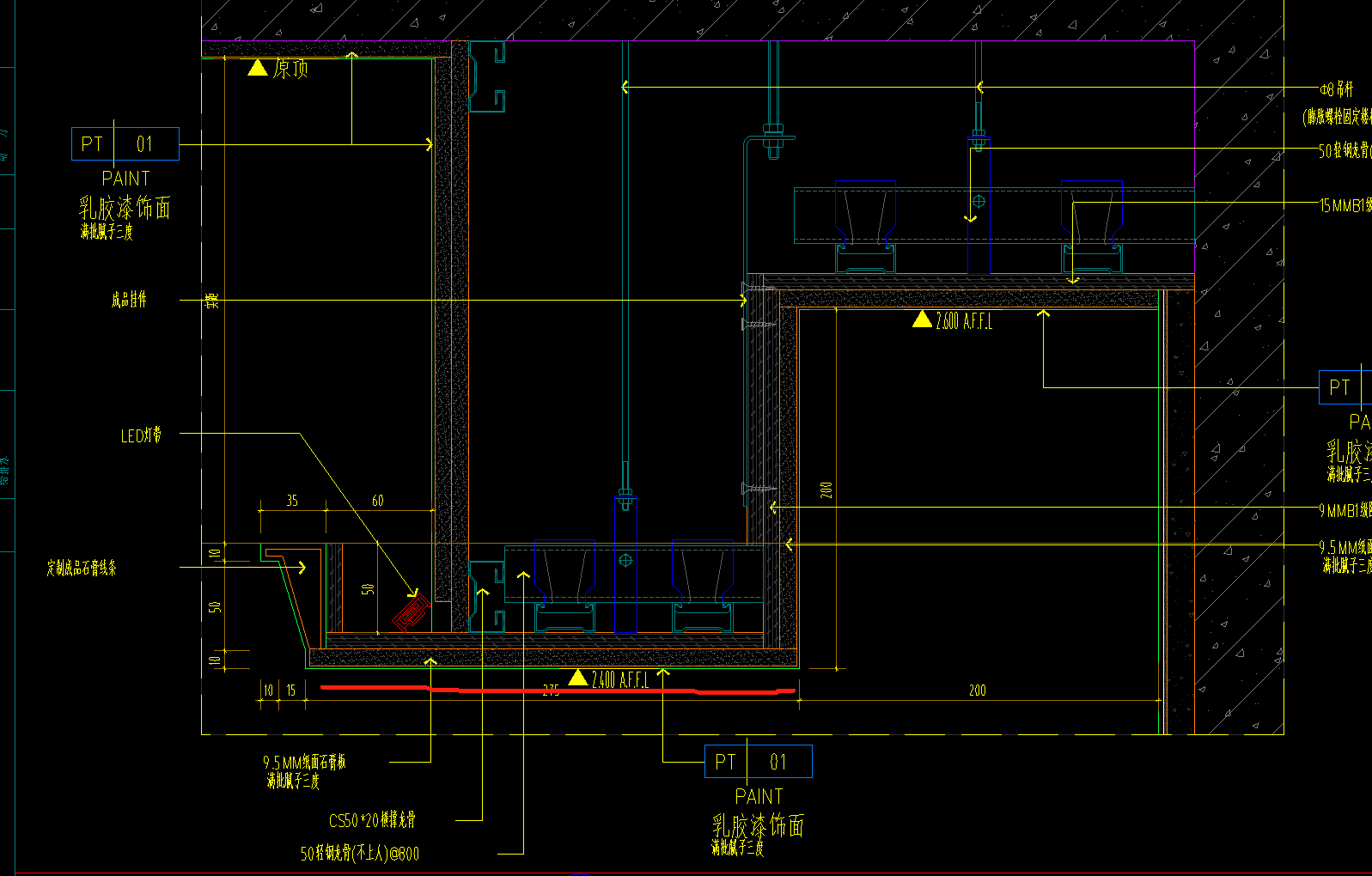
Task: Select the 35 dimension text
Action: (x=292, y=500)
